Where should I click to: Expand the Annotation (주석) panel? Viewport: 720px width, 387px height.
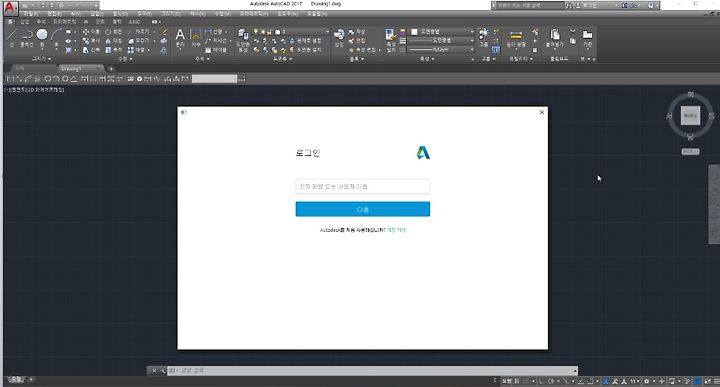pos(202,59)
